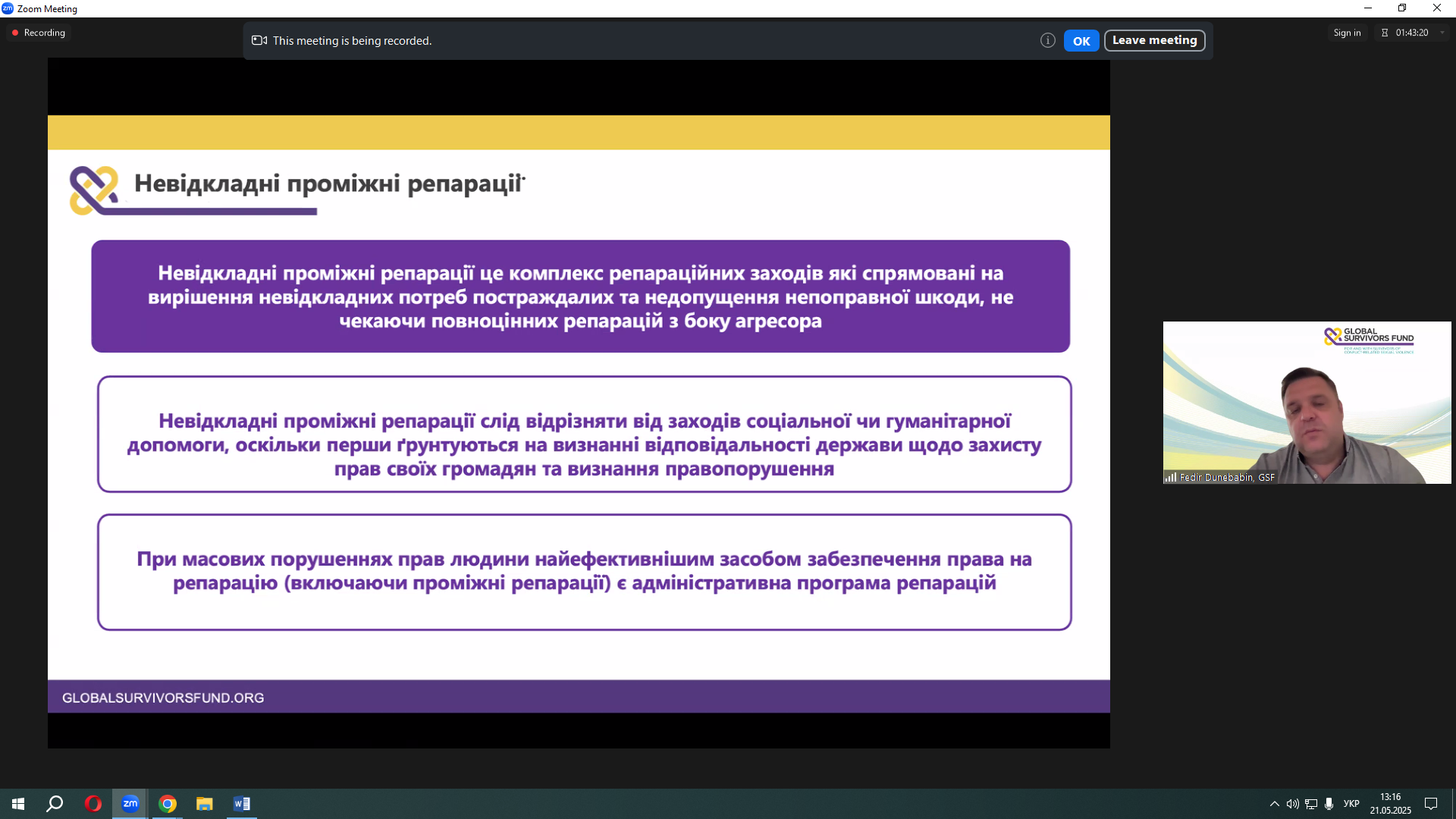Launch Opera browser from the taskbar
The width and height of the screenshot is (1456, 819).
(x=93, y=804)
